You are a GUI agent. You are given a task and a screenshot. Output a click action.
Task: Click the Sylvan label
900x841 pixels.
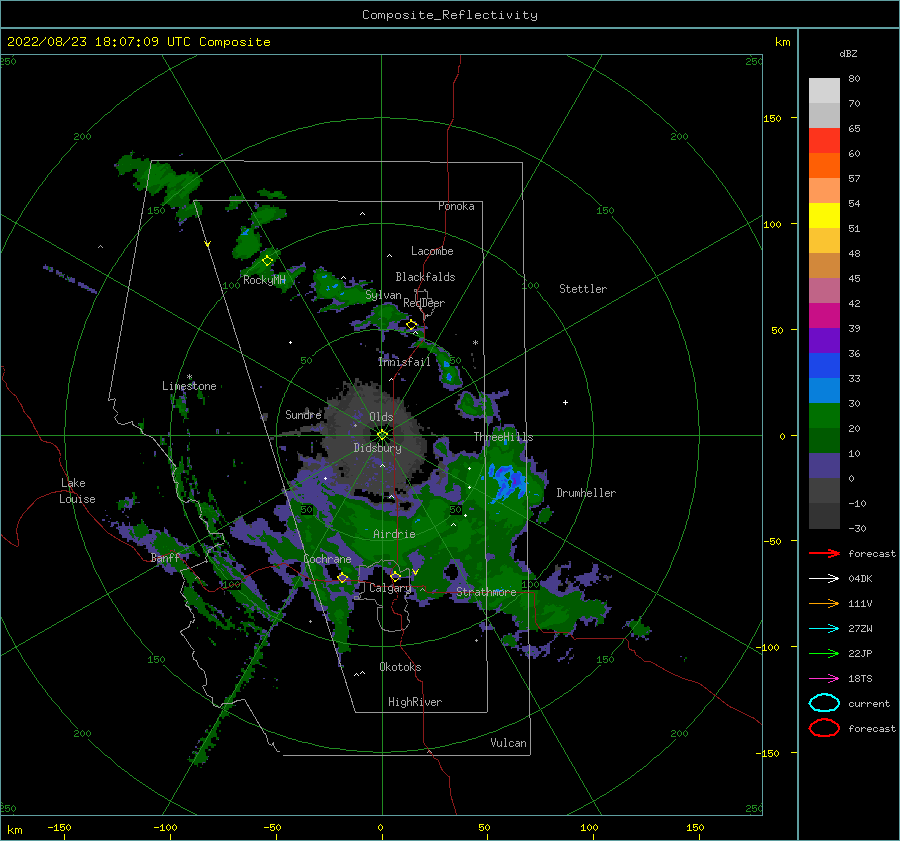point(383,296)
